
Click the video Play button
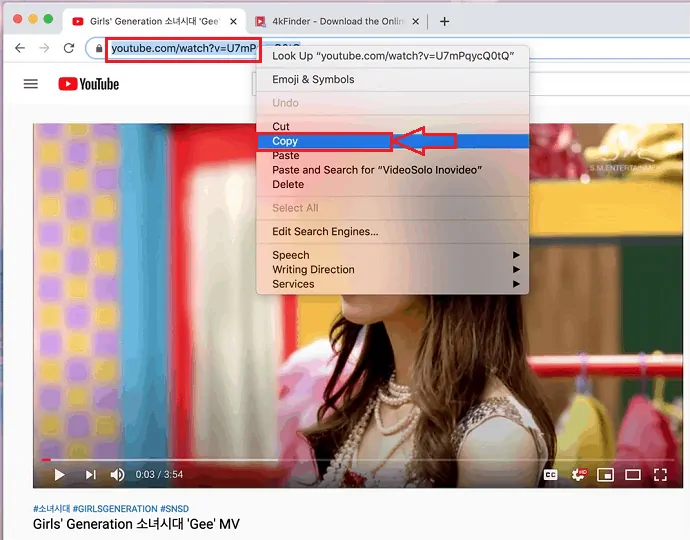coord(59,475)
